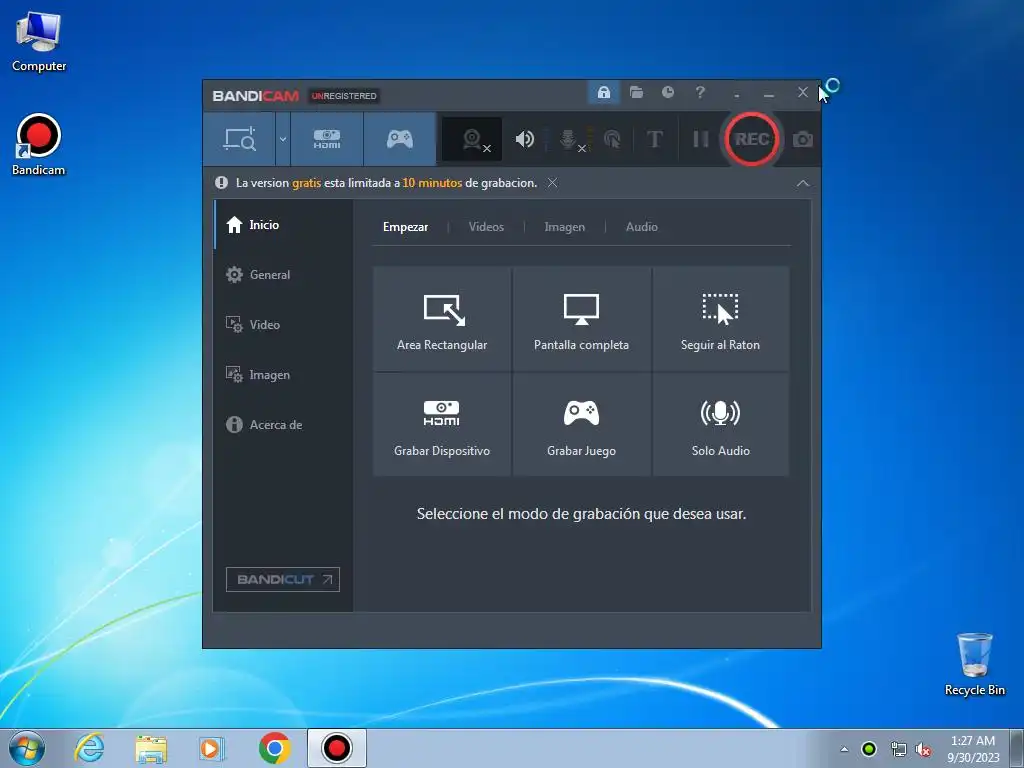Open the text overlay T icon
Image resolution: width=1024 pixels, height=768 pixels.
(654, 139)
